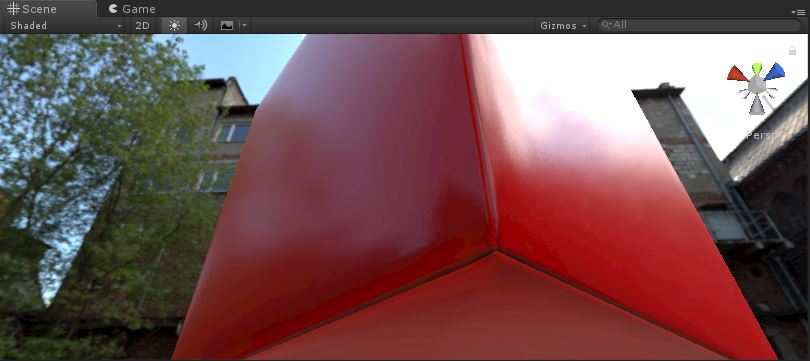The height and width of the screenshot is (361, 810).
Task: Toggle scene effects with the image icon
Action: click(227, 25)
